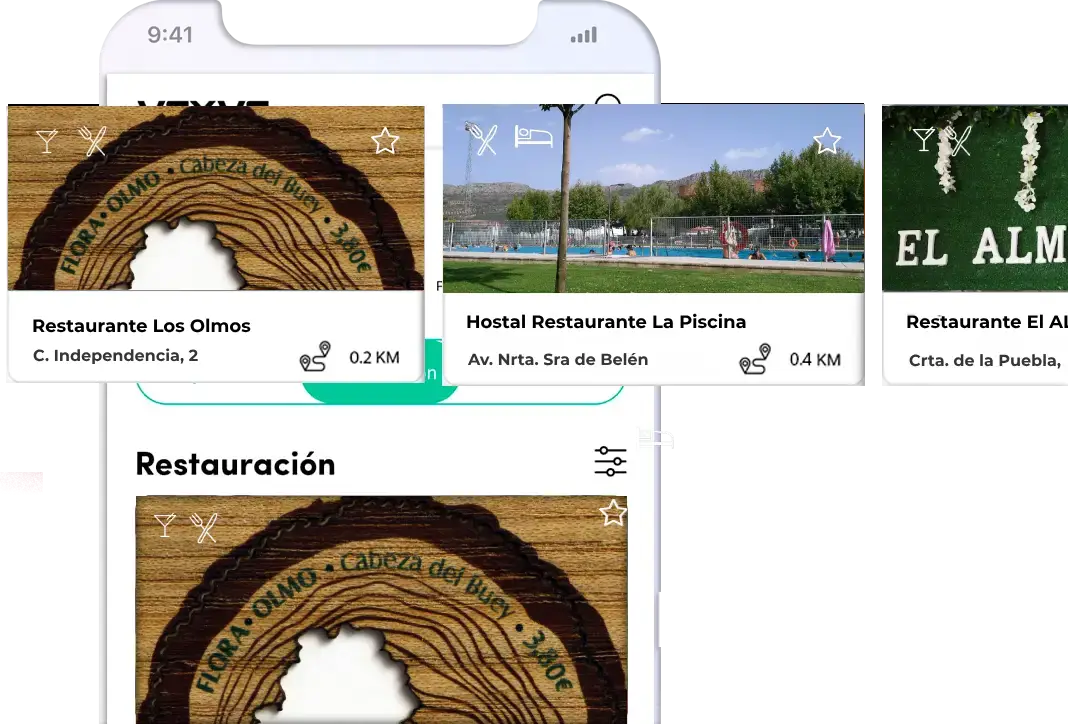Tap cocktail icon on phone list card
The height and width of the screenshot is (724, 1068).
point(165,525)
